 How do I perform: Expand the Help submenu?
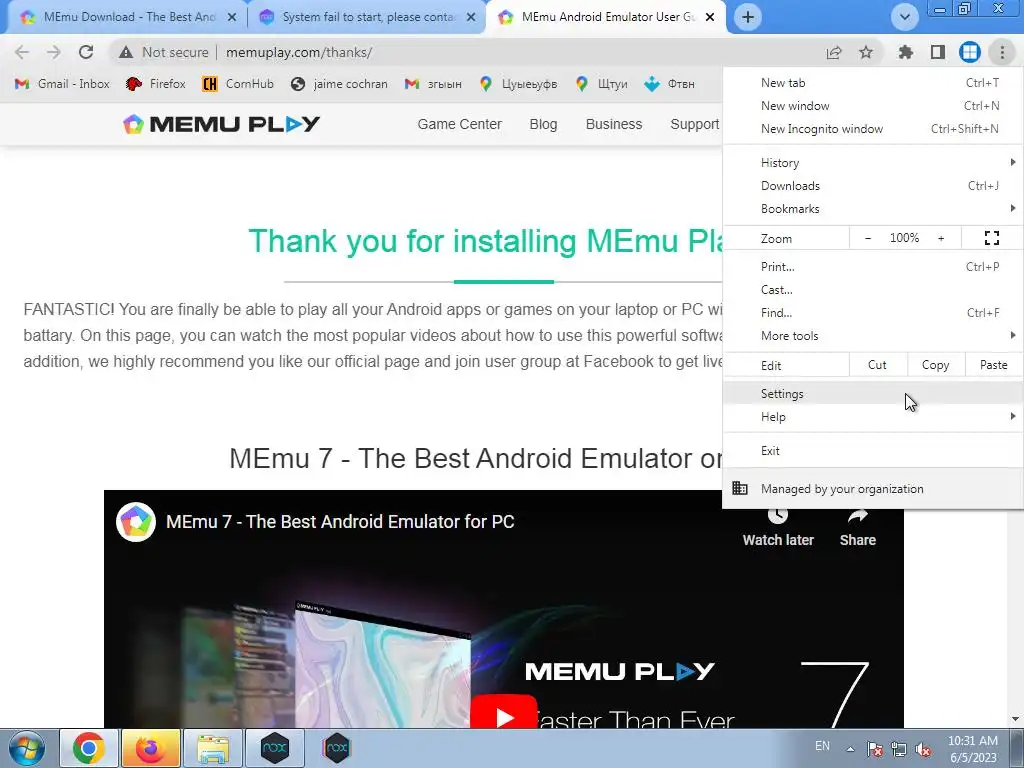point(873,417)
